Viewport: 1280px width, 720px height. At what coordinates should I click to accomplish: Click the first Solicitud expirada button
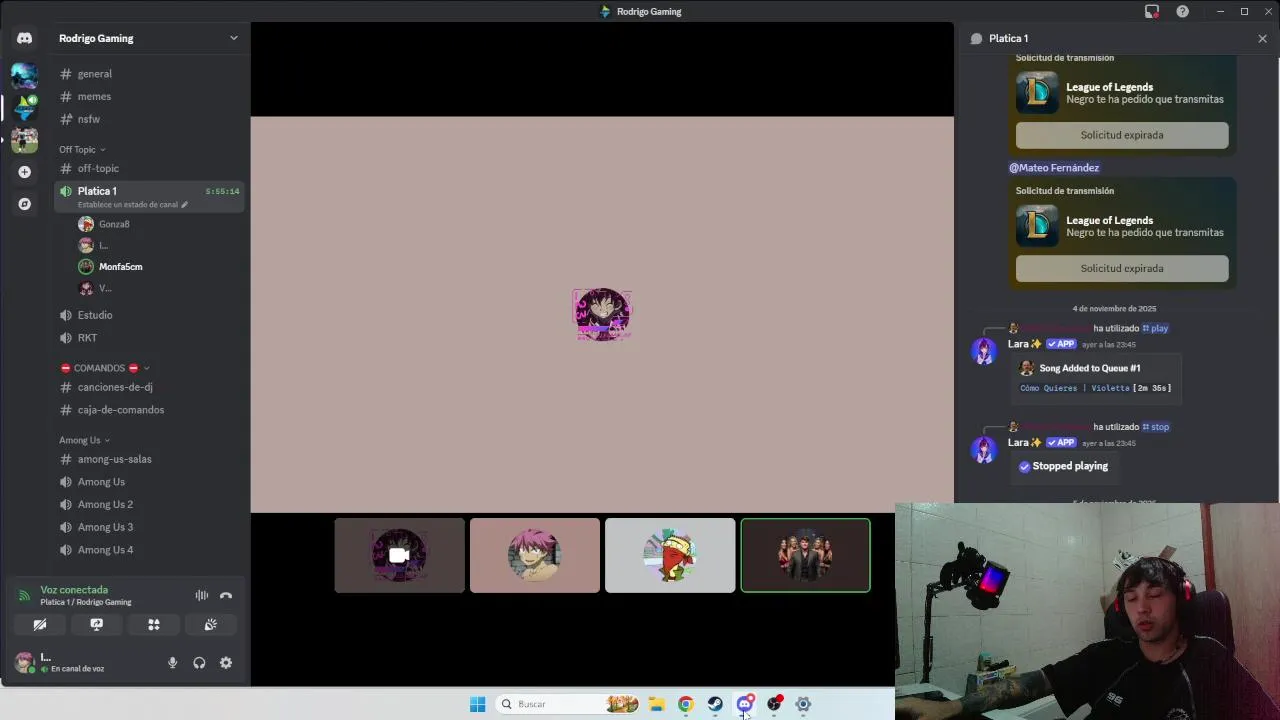click(1122, 135)
